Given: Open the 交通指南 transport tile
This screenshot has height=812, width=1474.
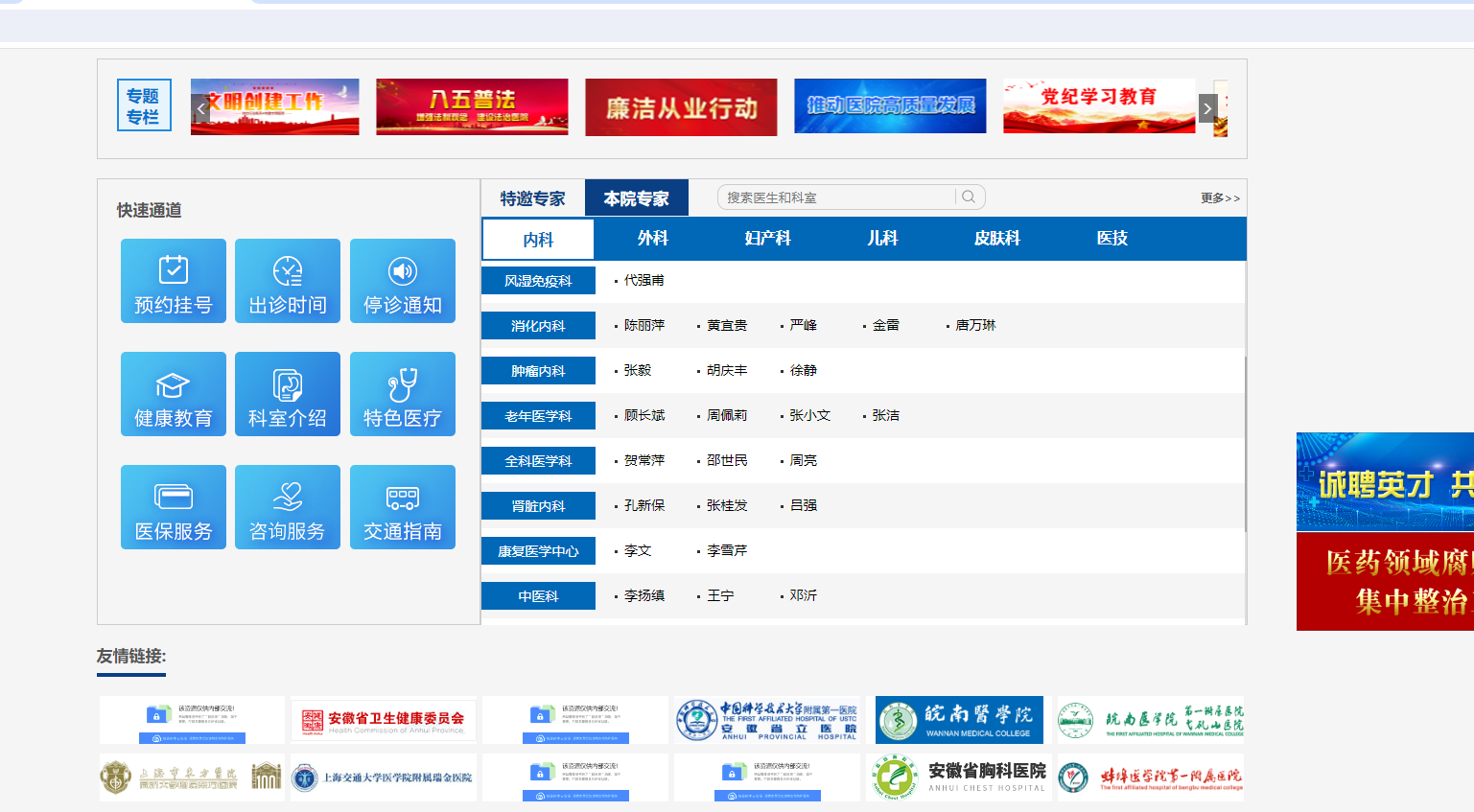Looking at the screenshot, I should [x=403, y=507].
